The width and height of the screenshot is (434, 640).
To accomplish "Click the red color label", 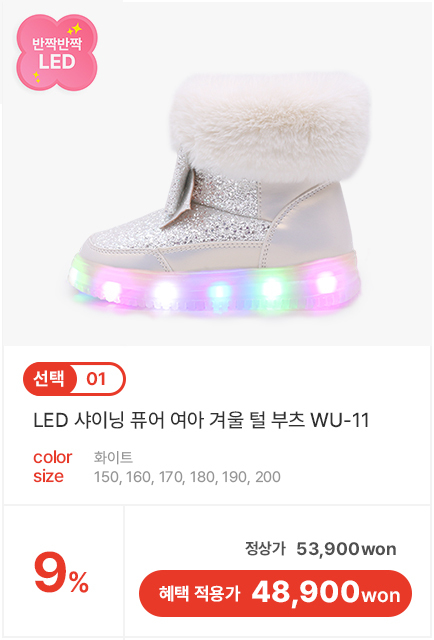I will [52, 457].
